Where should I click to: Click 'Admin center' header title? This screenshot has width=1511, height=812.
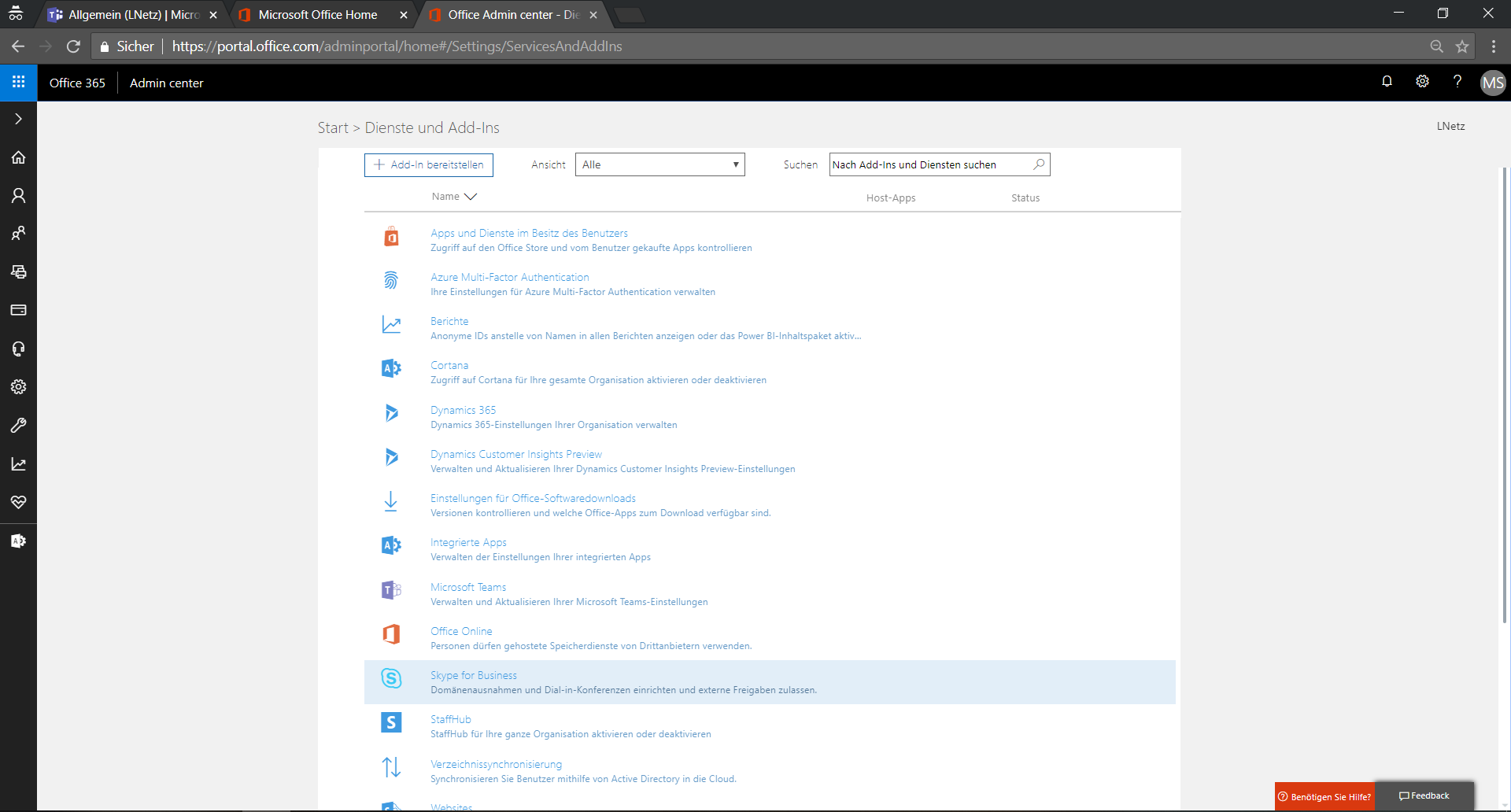click(x=166, y=83)
